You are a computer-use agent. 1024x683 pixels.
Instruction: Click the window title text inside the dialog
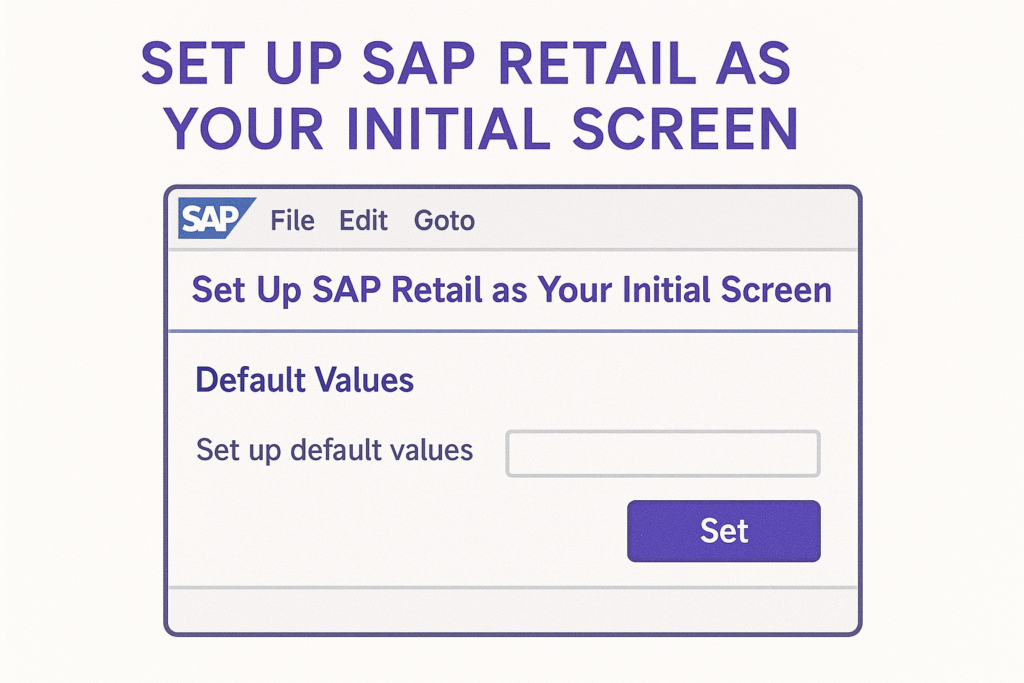pyautogui.click(x=511, y=290)
